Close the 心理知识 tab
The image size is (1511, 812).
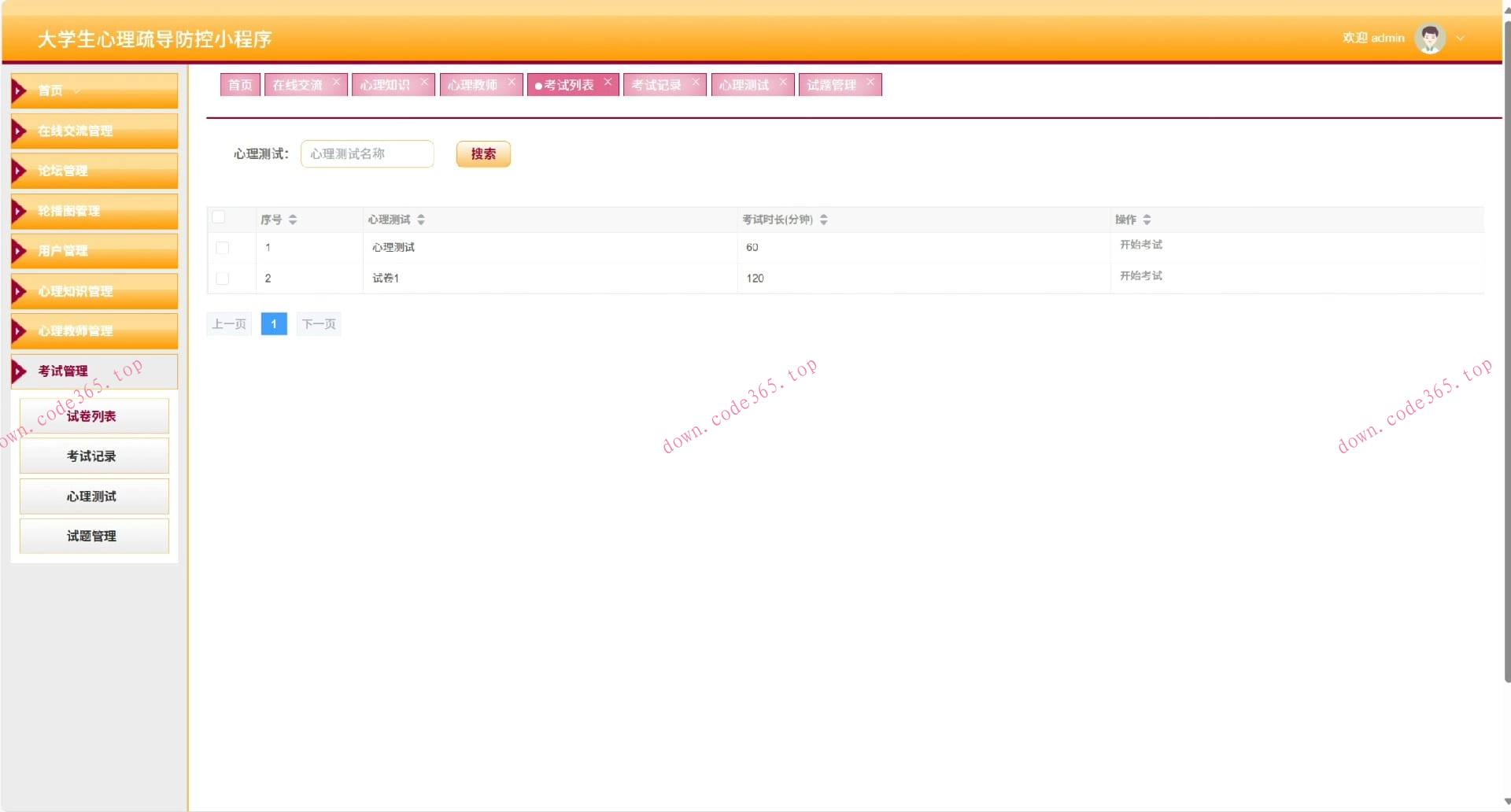[x=424, y=82]
